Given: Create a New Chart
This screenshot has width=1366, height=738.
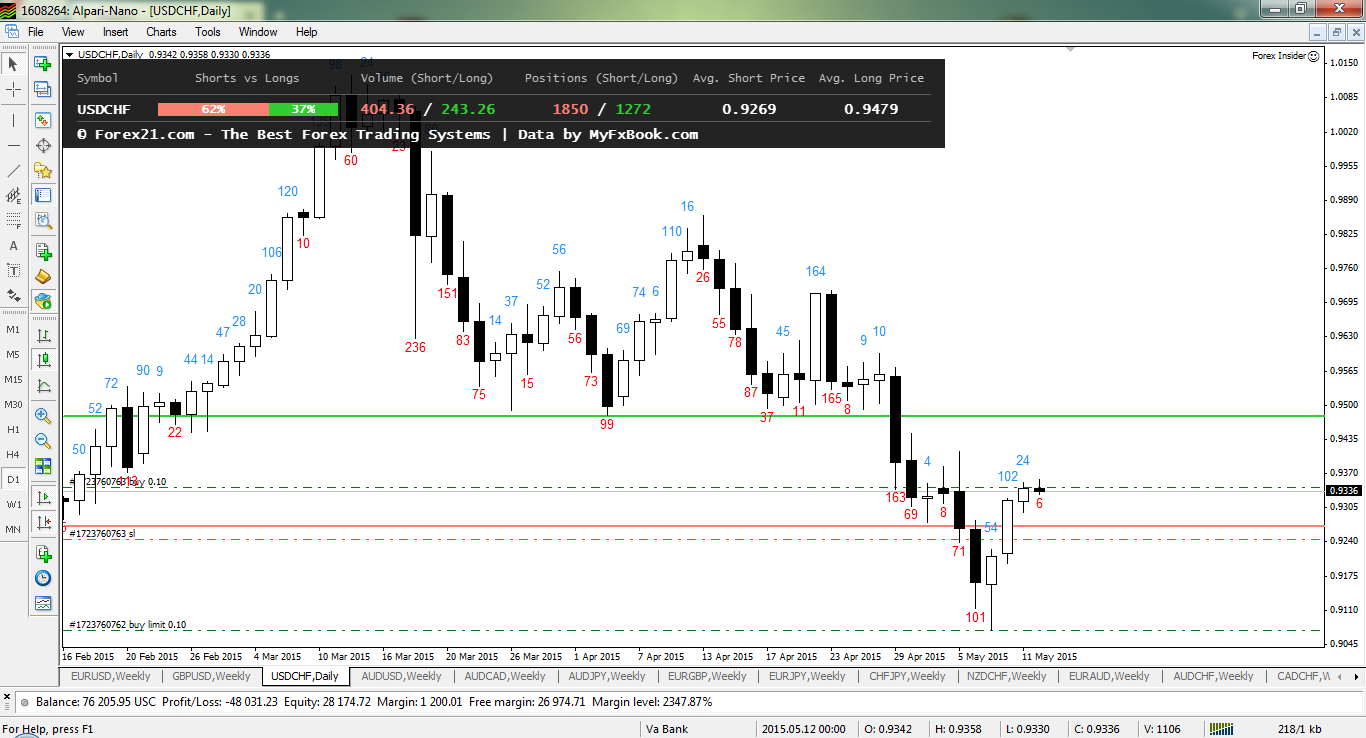Looking at the screenshot, I should click(x=43, y=64).
